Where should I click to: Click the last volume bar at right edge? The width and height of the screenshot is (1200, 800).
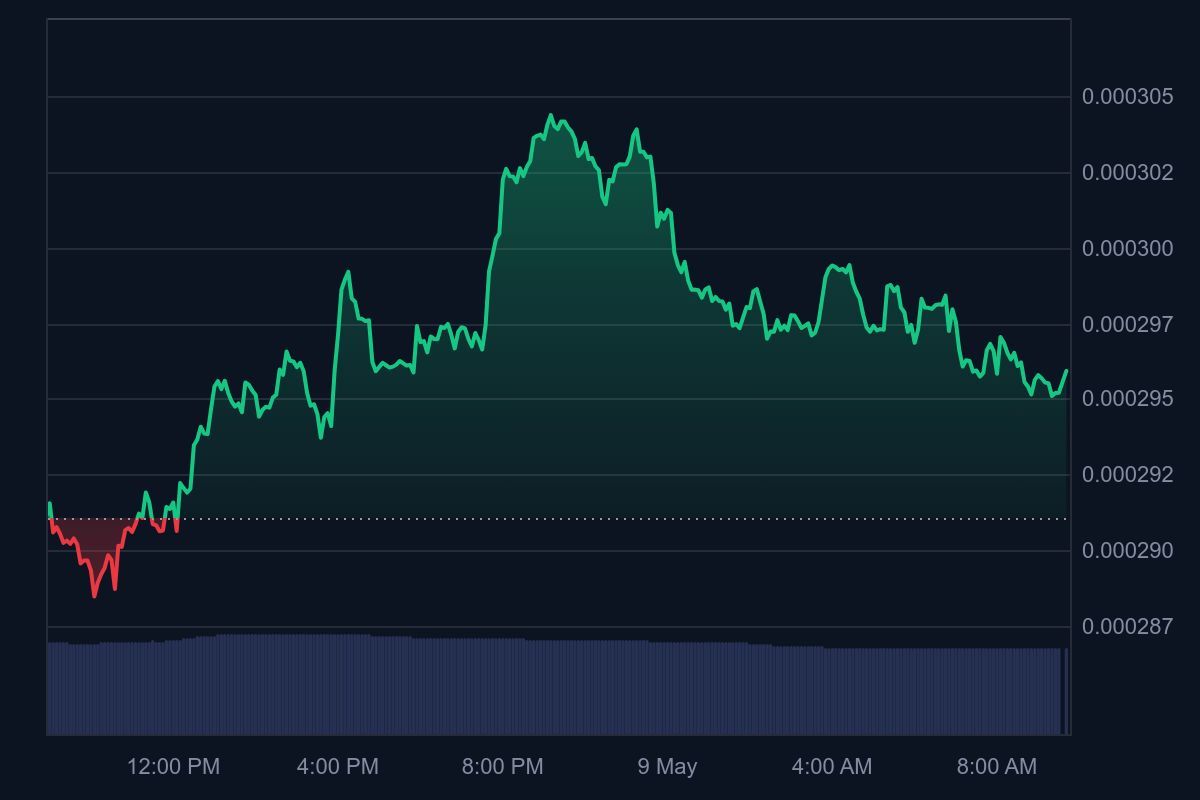[1067, 691]
